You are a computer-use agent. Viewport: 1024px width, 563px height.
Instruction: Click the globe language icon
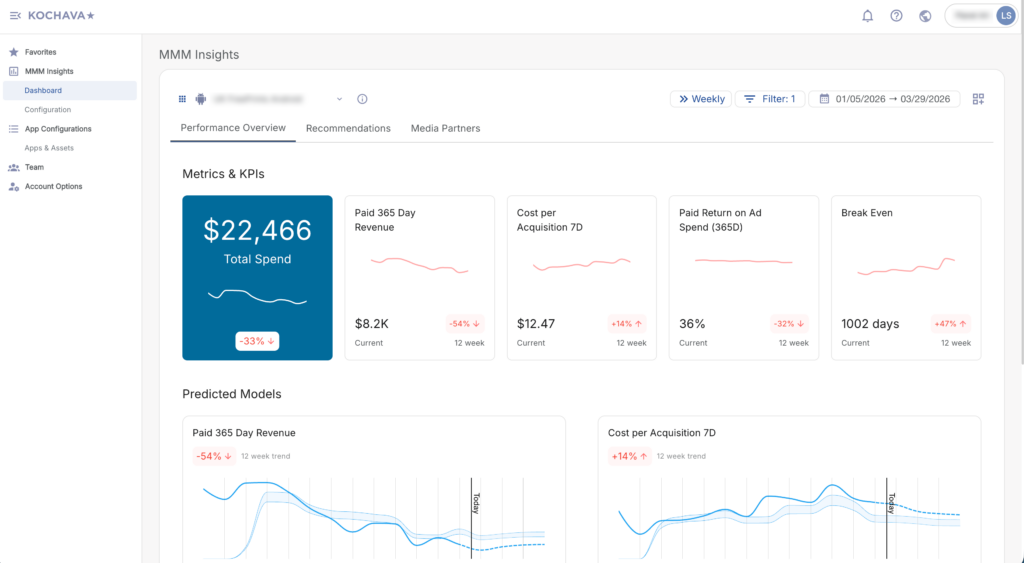925,15
